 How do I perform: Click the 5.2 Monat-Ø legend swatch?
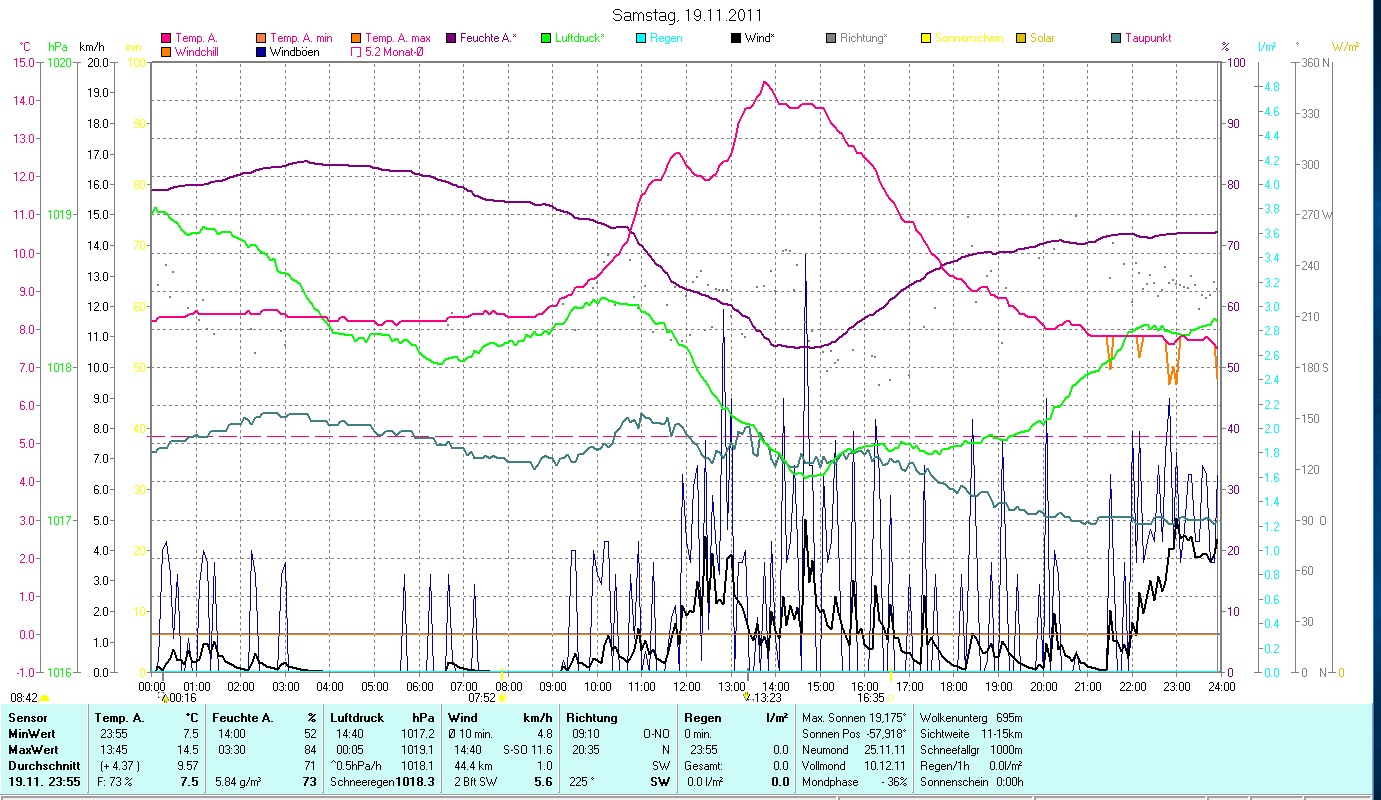(x=357, y=51)
